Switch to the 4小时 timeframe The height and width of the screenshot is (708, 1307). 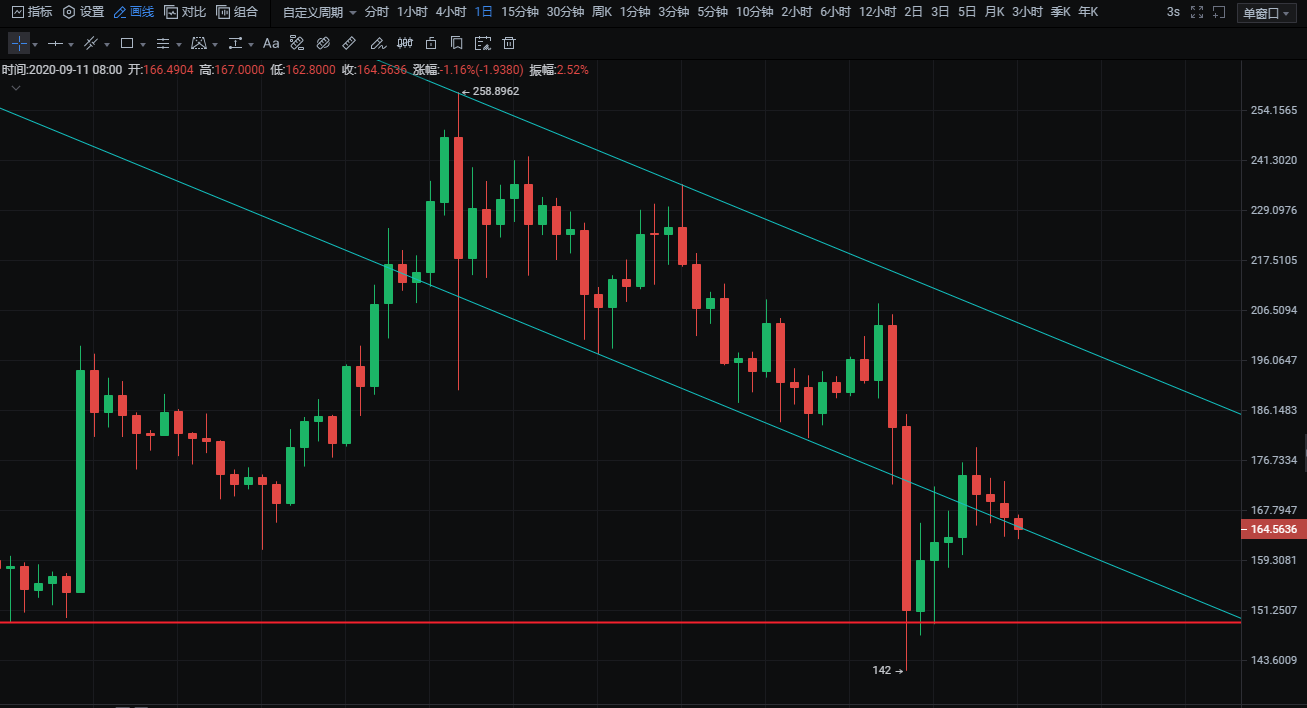pyautogui.click(x=451, y=12)
